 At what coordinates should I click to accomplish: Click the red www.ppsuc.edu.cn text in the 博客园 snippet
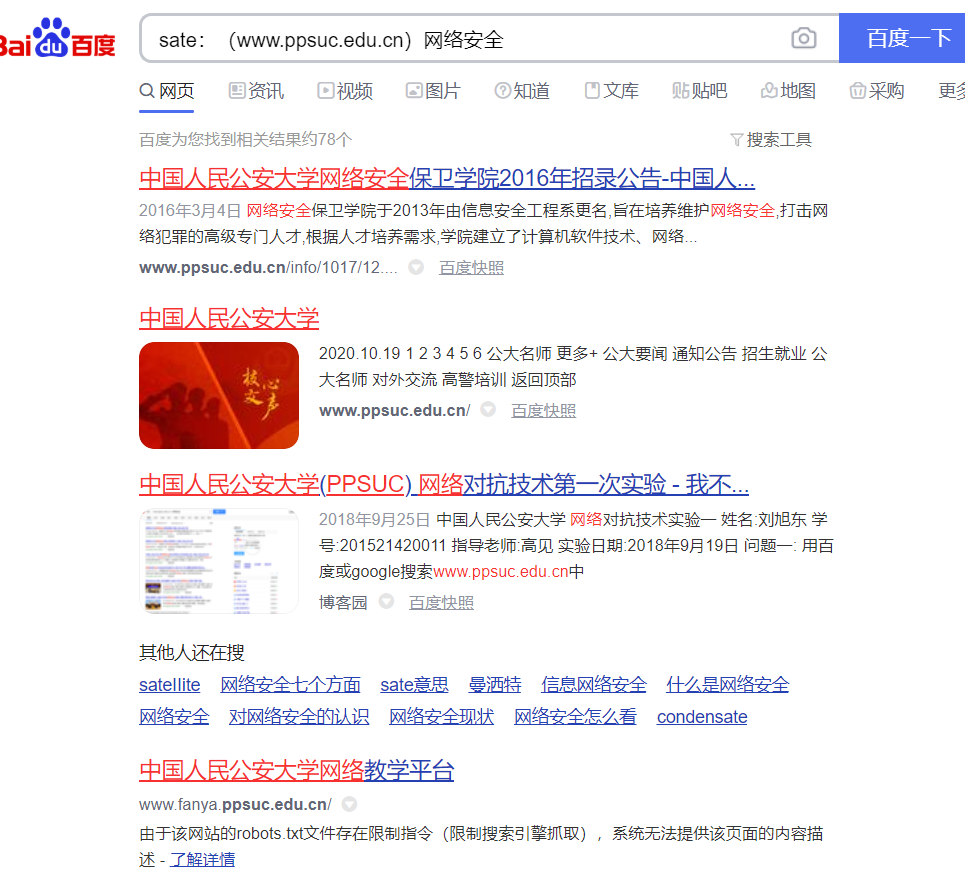coord(501,572)
